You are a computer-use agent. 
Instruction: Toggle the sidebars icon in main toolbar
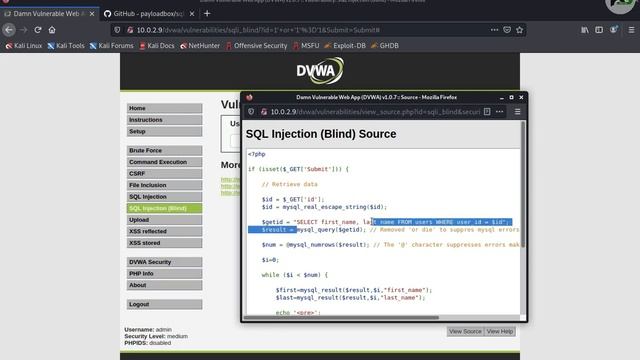click(x=599, y=30)
